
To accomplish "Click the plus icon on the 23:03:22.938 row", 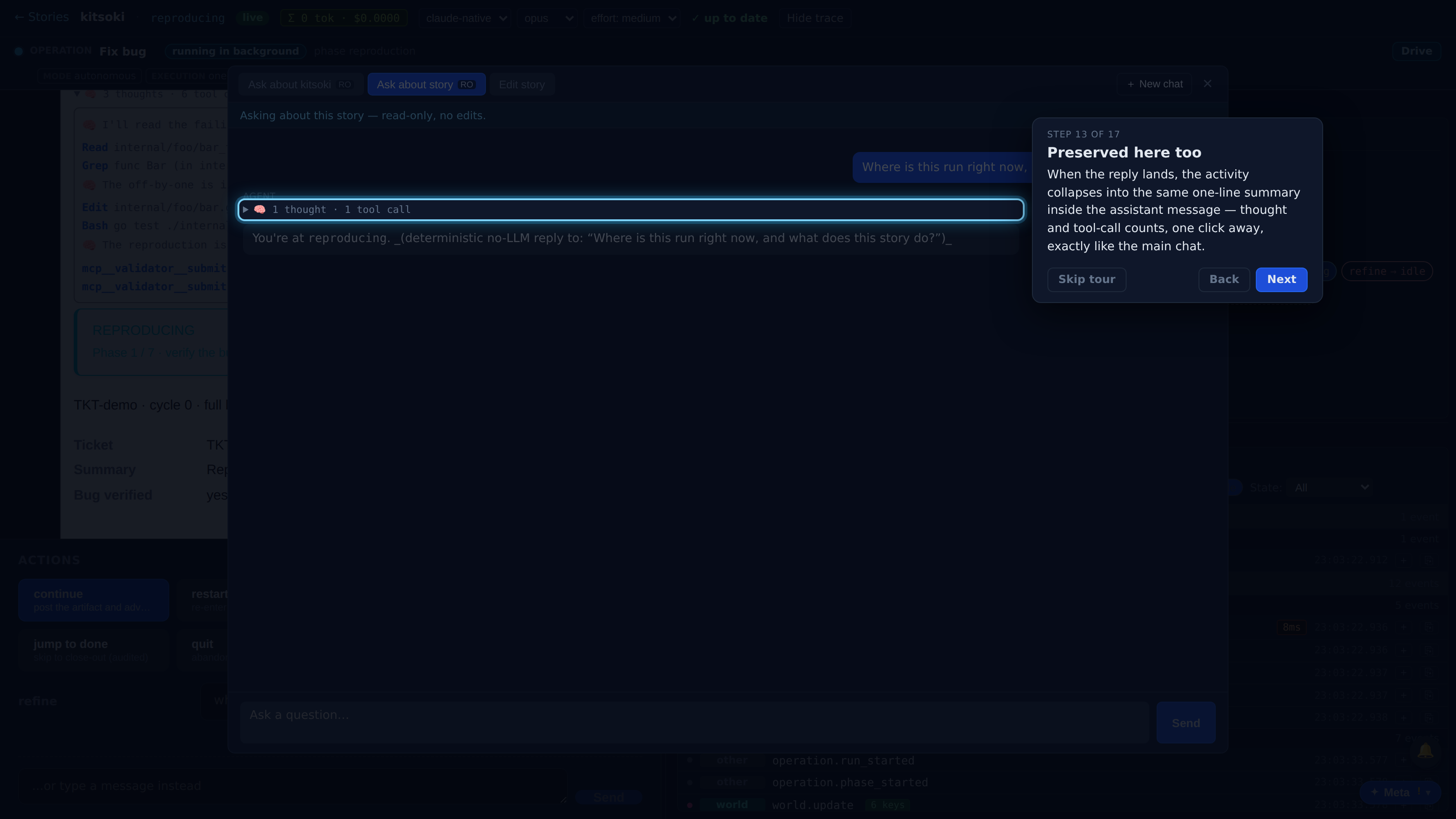I will click(1404, 717).
